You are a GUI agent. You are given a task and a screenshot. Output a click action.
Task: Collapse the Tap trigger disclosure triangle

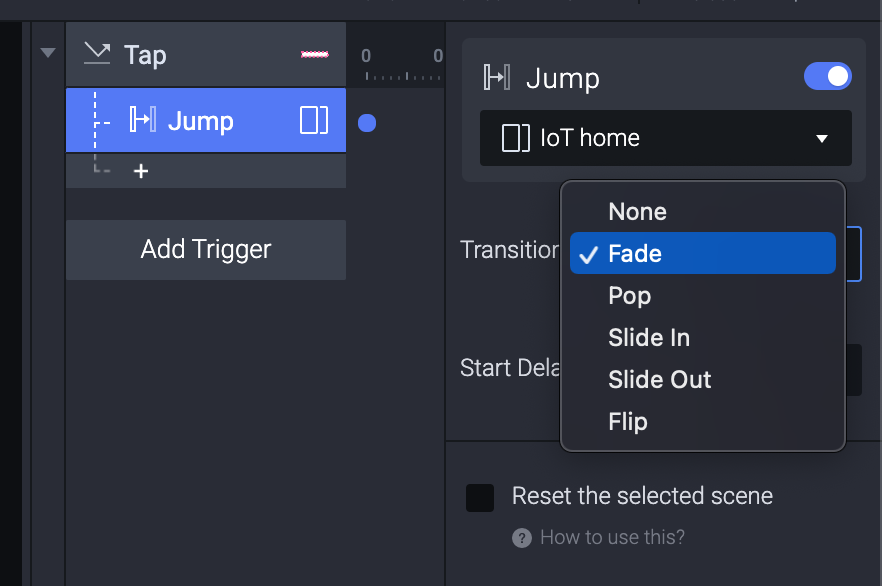coord(48,53)
